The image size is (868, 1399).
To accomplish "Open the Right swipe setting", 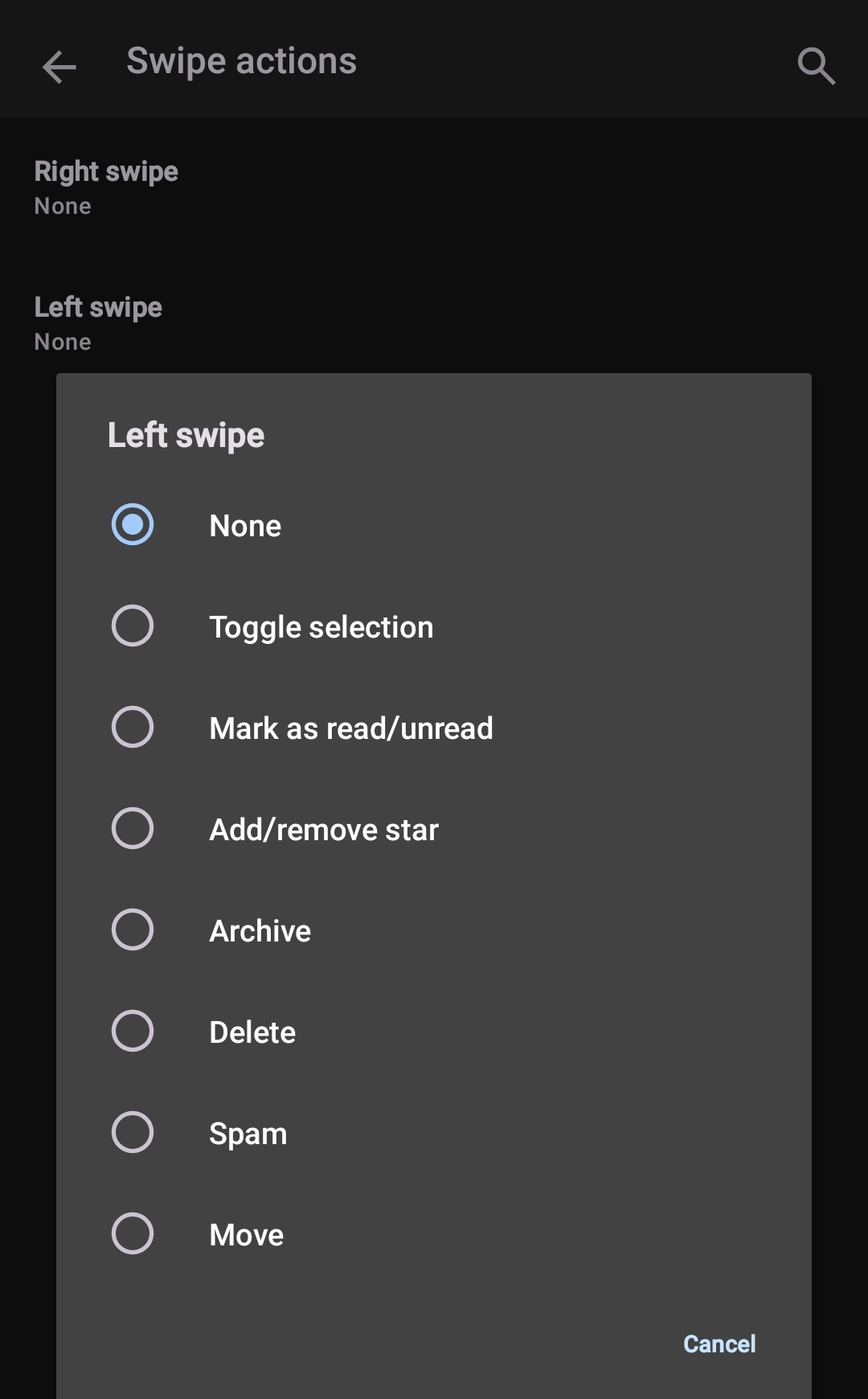I will (106, 187).
